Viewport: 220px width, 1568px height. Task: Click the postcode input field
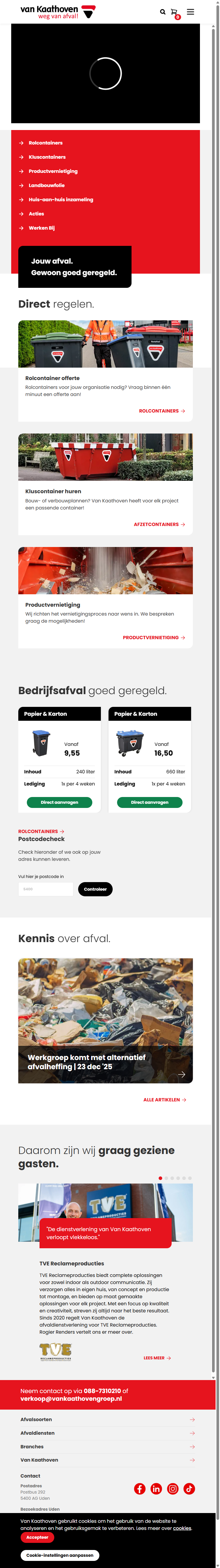pos(46,889)
